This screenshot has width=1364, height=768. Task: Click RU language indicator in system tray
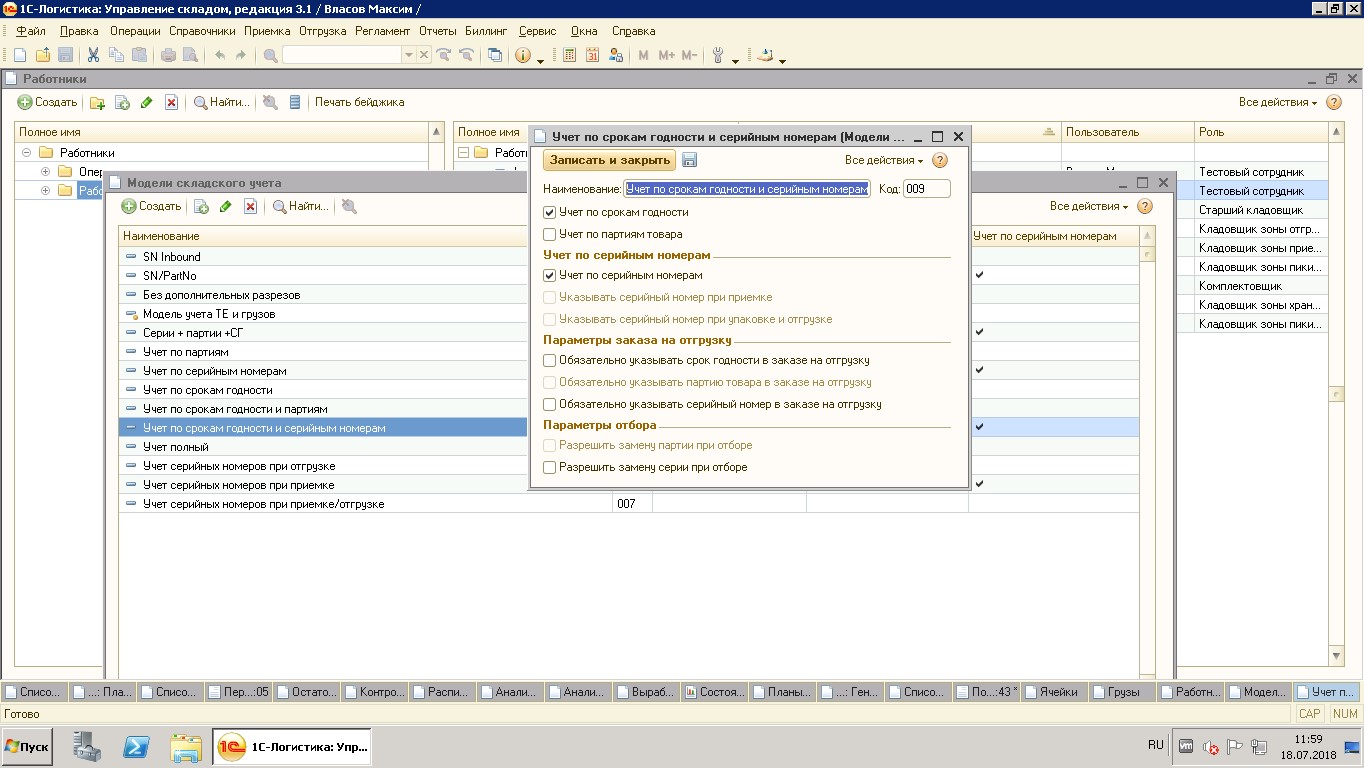pos(1156,745)
